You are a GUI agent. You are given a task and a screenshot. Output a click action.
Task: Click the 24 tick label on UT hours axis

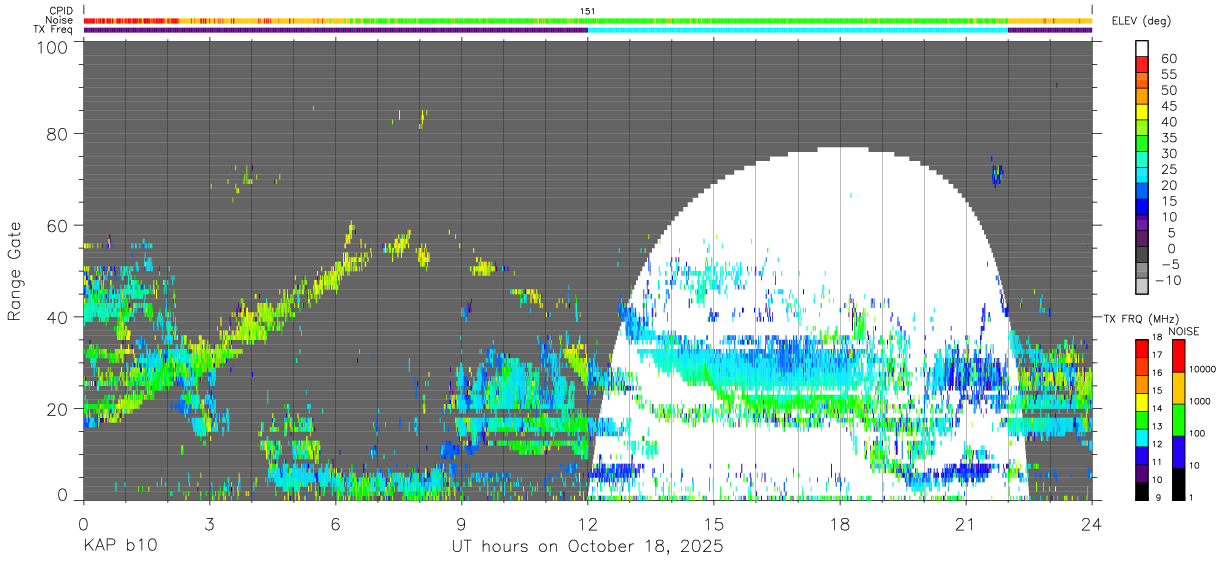pos(1091,524)
